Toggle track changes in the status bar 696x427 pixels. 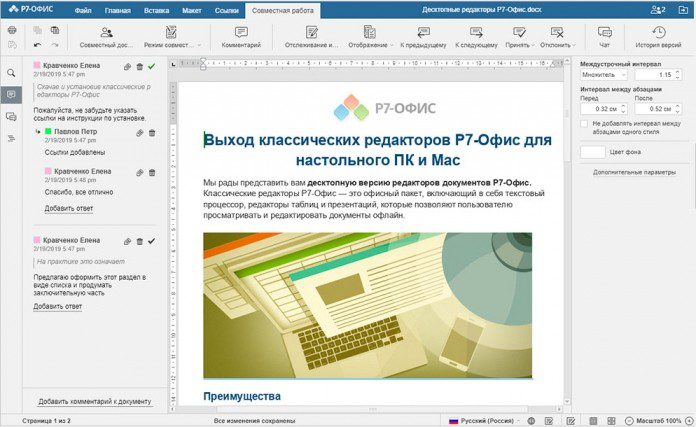point(571,420)
